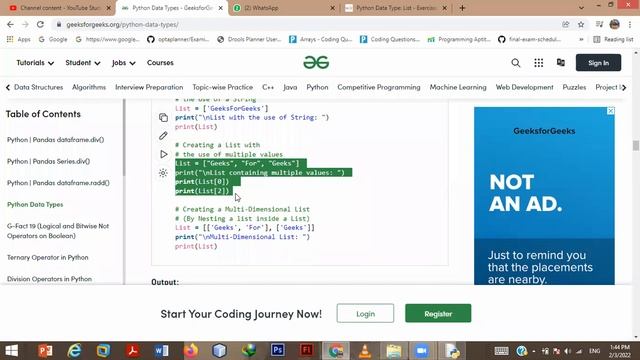The width and height of the screenshot is (640, 360).
Task: Go back with the browser back arrow
Action: click(x=10, y=24)
